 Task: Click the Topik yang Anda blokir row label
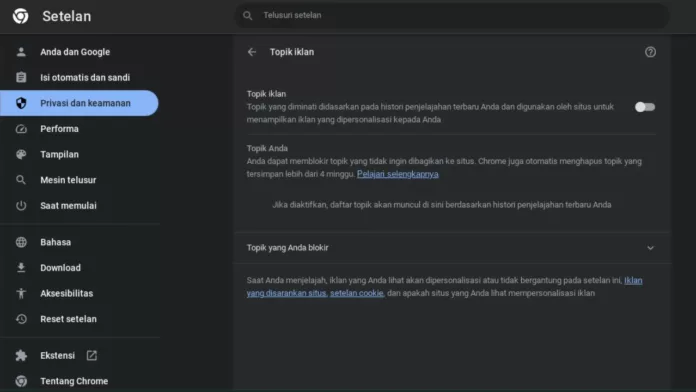[x=288, y=248]
